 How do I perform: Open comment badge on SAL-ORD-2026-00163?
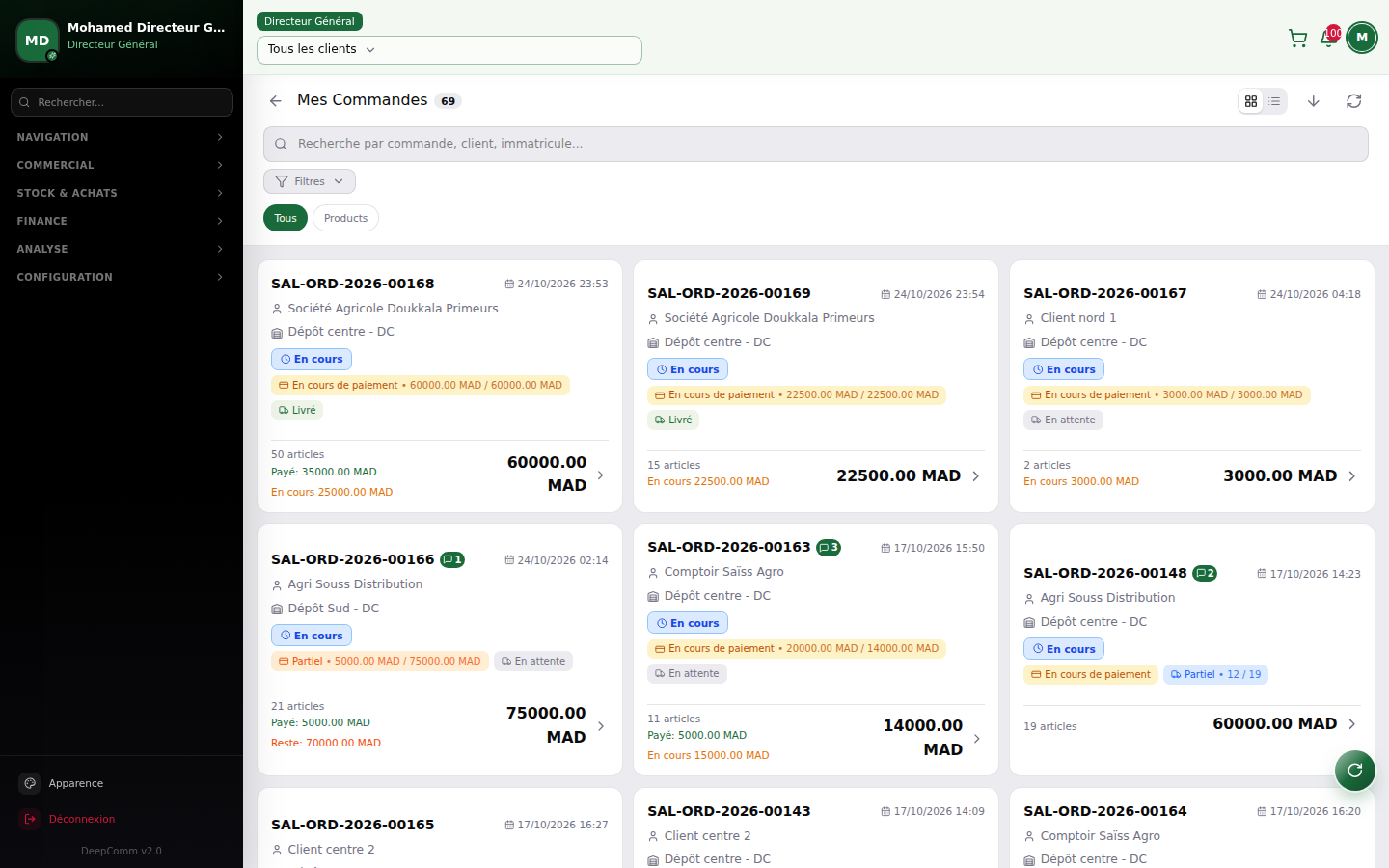click(x=829, y=547)
